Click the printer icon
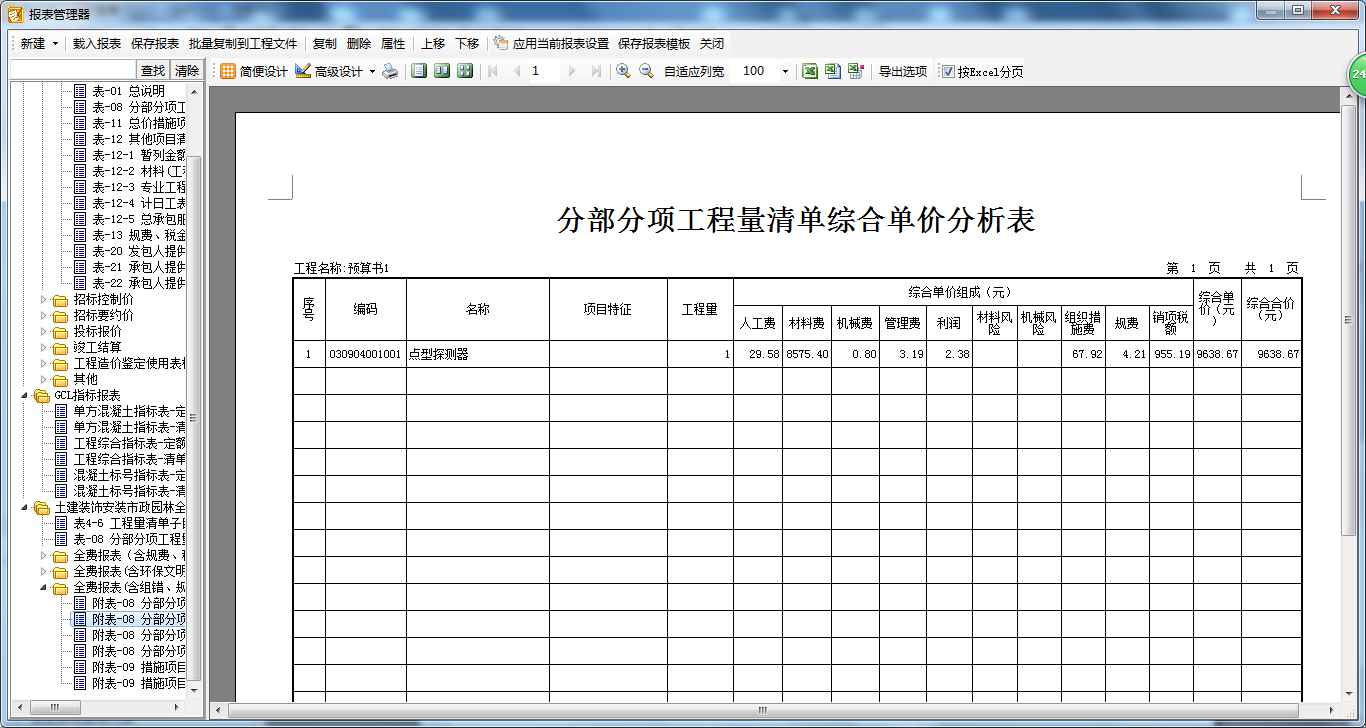 click(x=391, y=72)
